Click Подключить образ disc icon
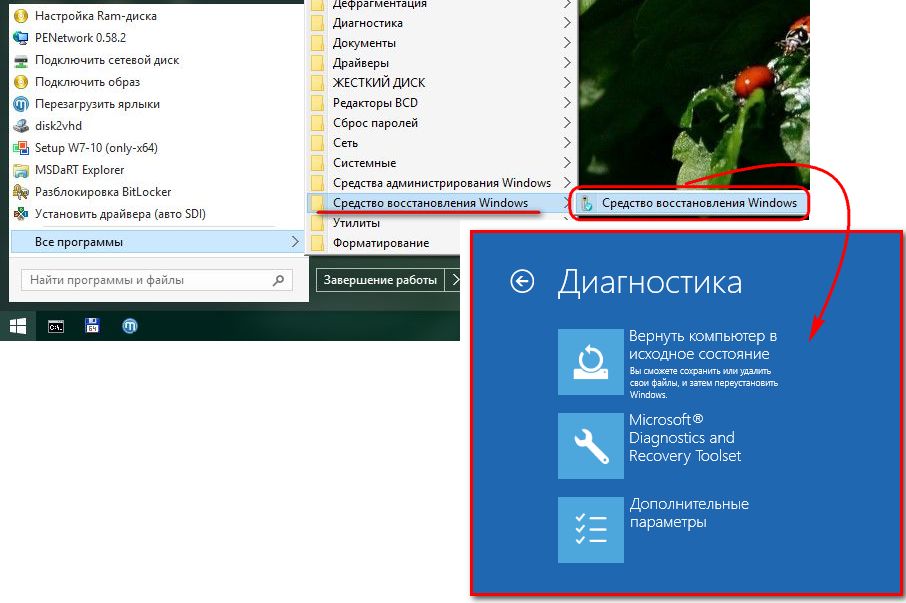The height and width of the screenshot is (603, 906). point(21,82)
